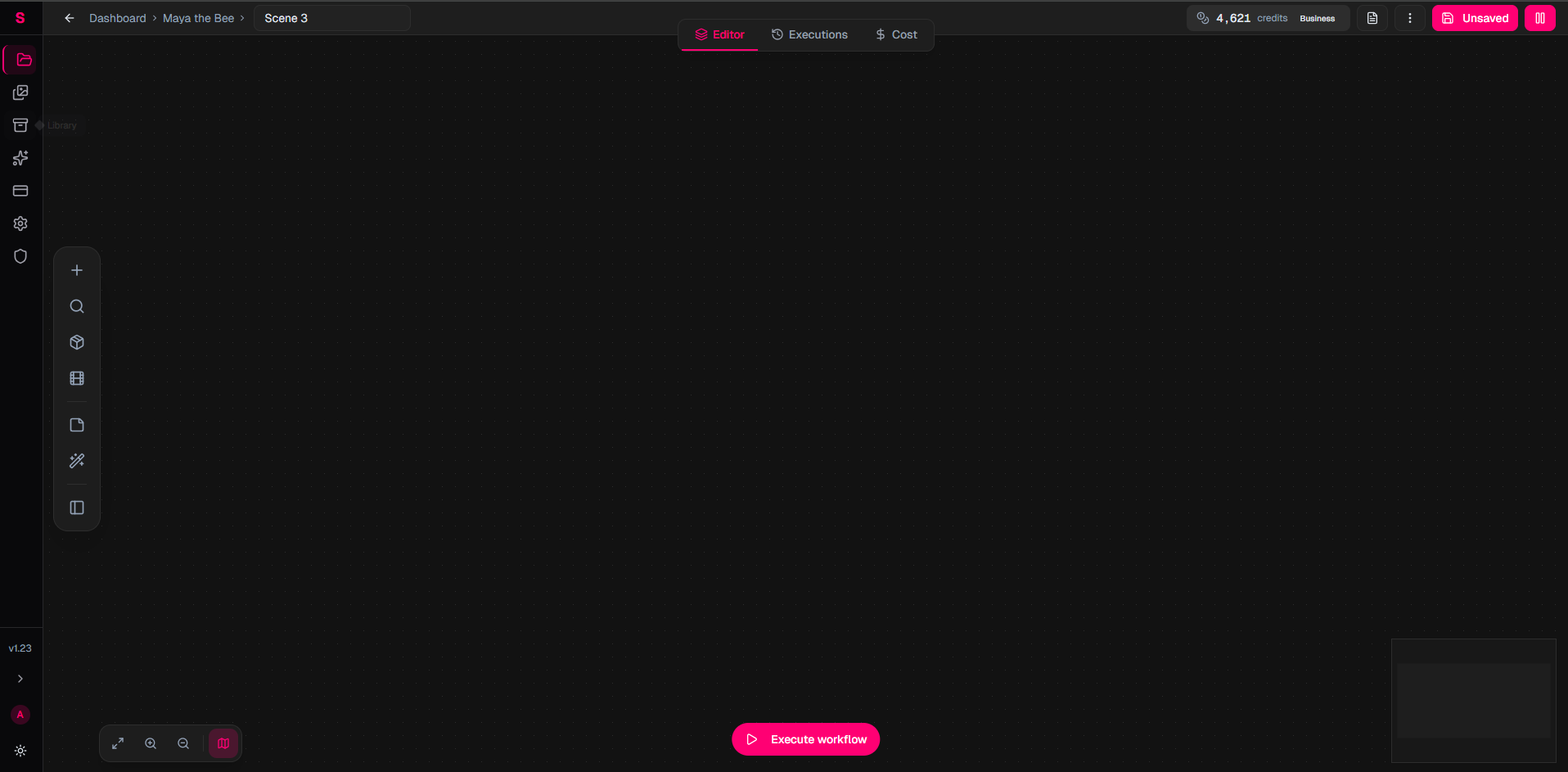Open the Cost tab
Viewport: 1568px width, 772px height.
point(897,34)
